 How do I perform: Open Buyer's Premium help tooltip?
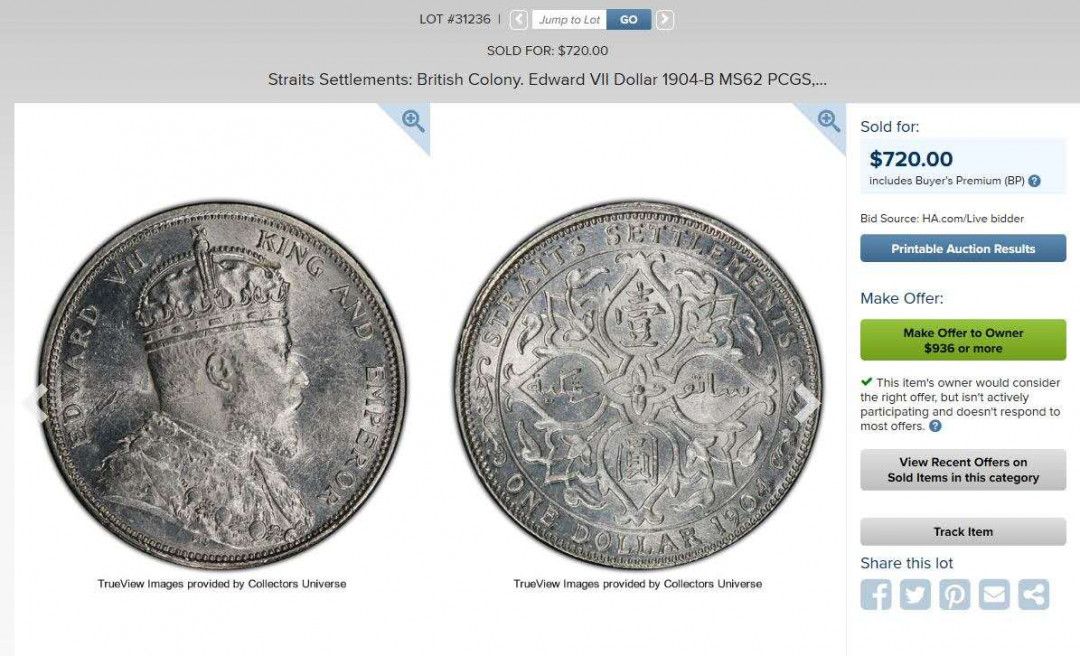(x=1035, y=181)
